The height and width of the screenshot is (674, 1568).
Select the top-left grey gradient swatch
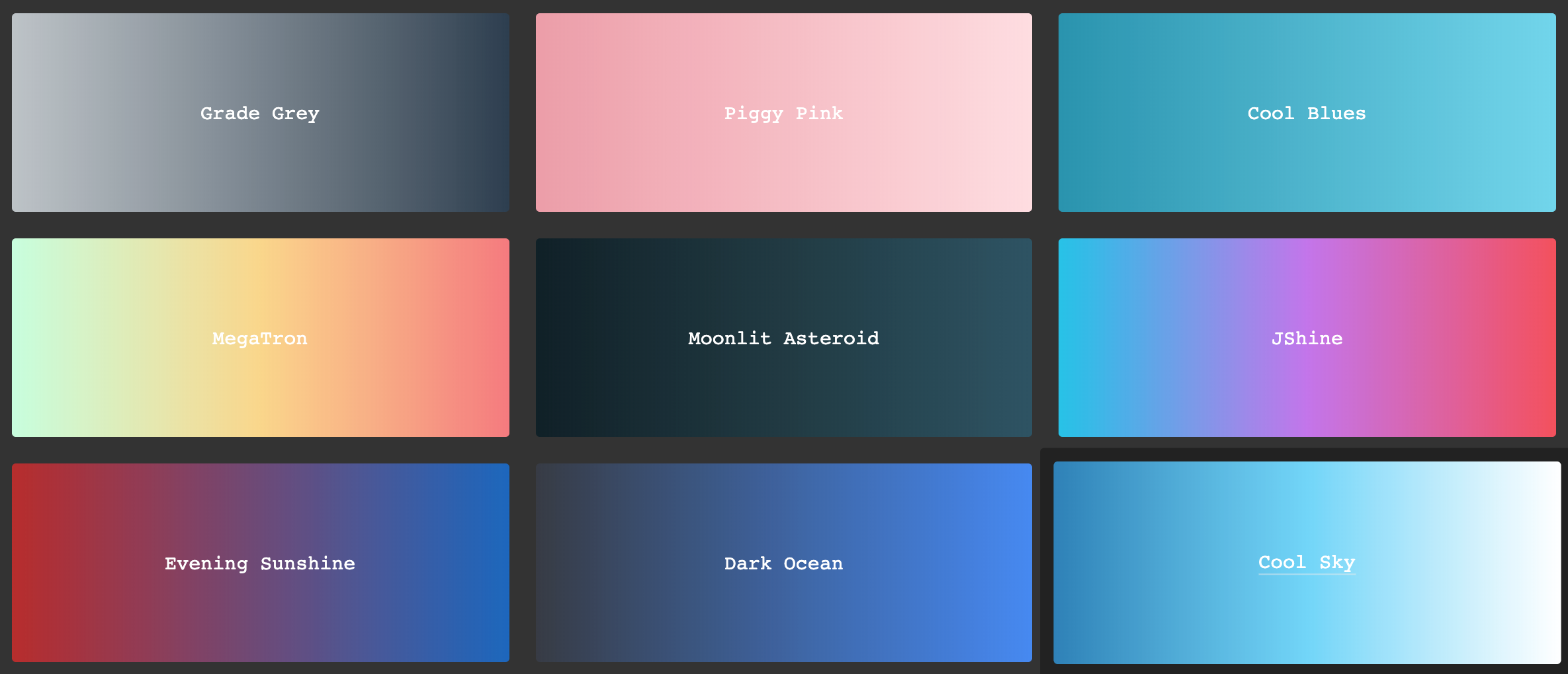[260, 113]
